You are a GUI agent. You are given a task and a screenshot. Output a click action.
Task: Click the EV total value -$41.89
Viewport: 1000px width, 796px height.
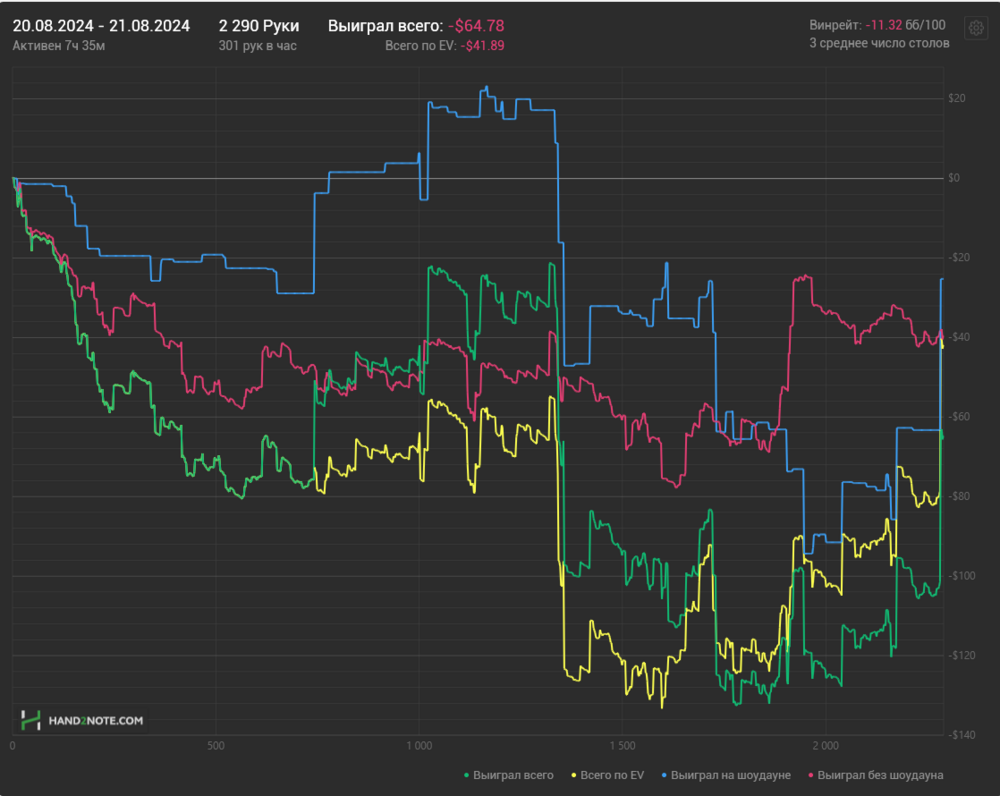click(x=482, y=46)
